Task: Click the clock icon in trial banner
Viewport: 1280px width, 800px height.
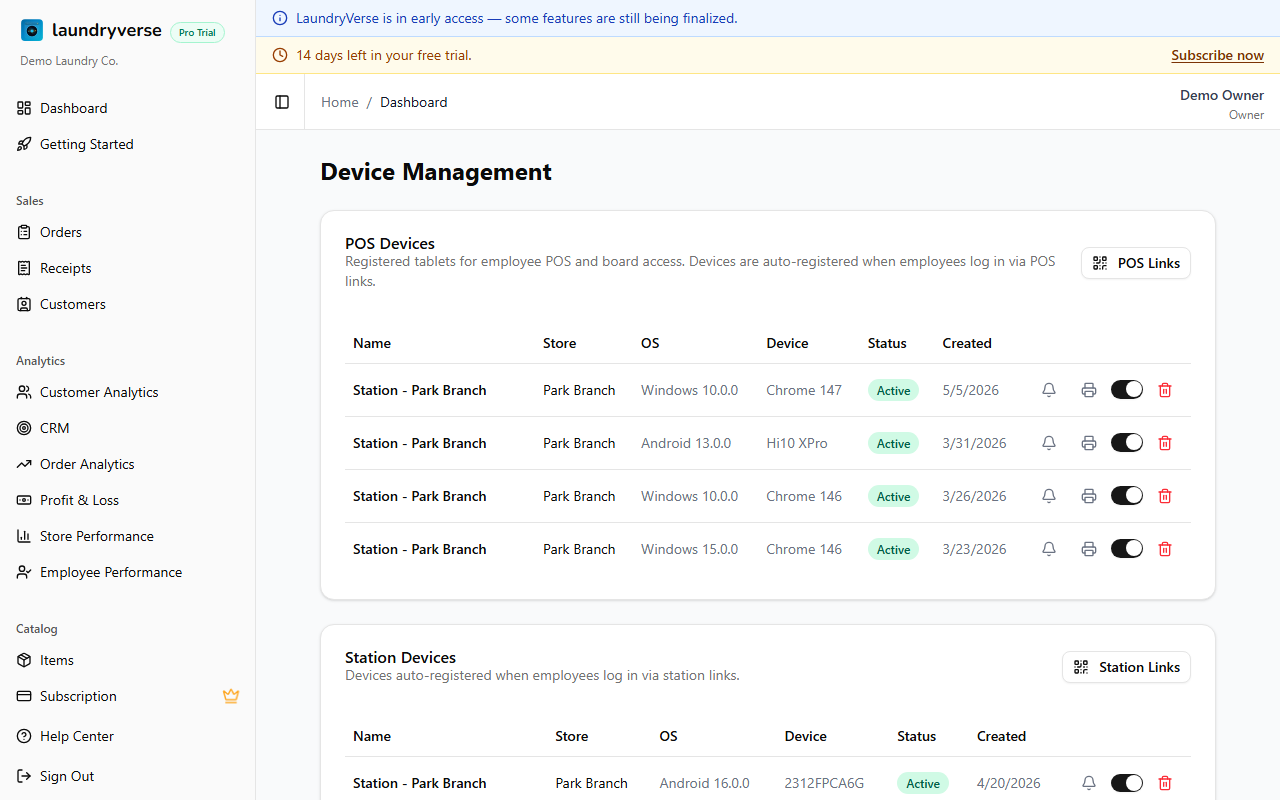Action: point(280,55)
